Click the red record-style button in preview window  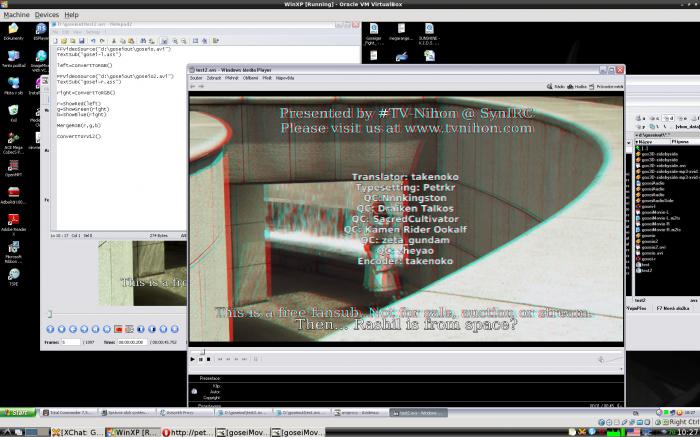click(x=118, y=329)
